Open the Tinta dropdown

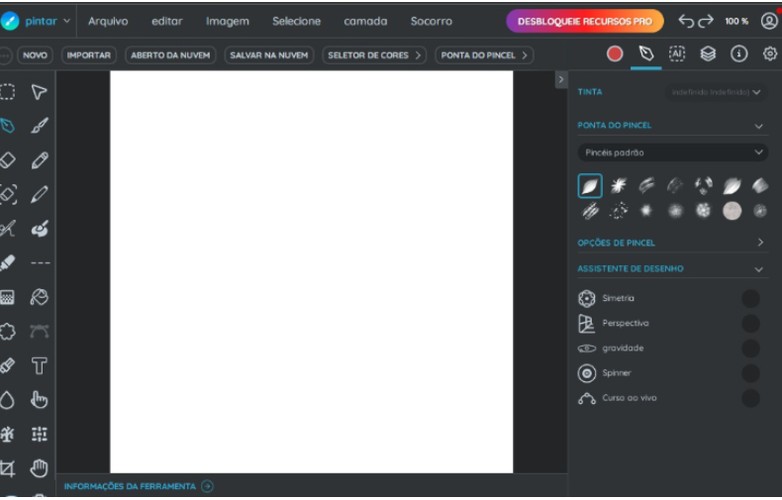tap(716, 92)
